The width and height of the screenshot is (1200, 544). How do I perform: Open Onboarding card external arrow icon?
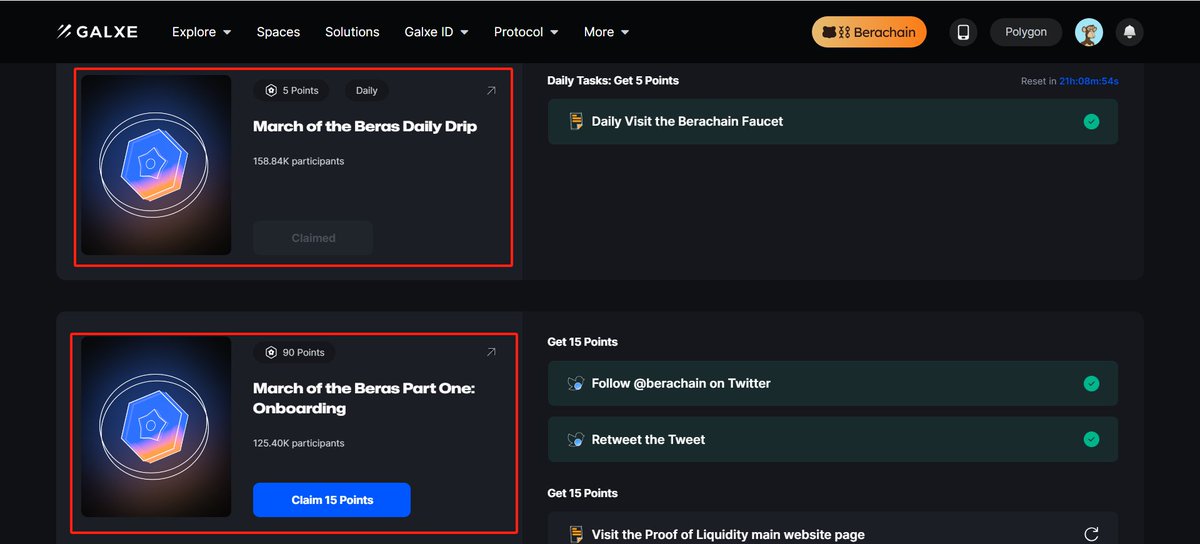tap(491, 352)
